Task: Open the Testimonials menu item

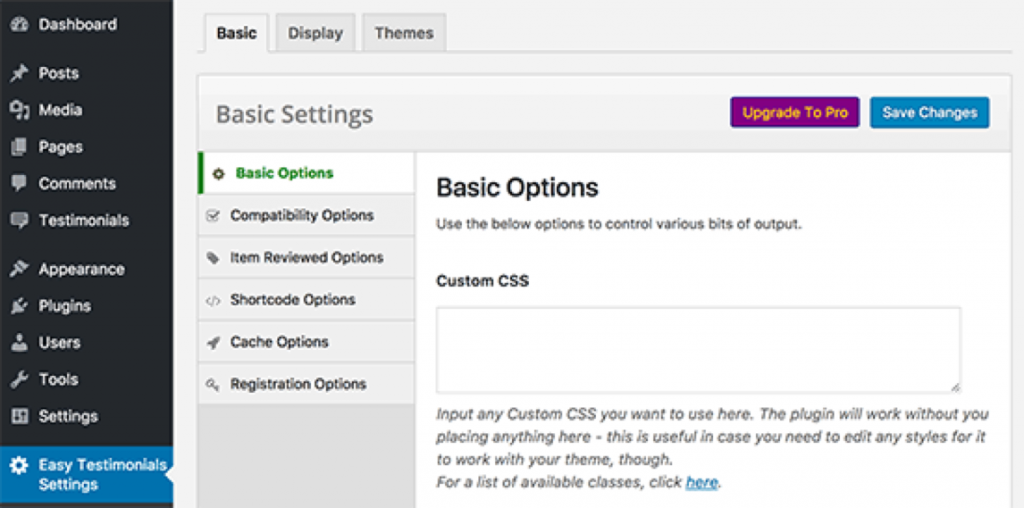Action: (x=86, y=221)
